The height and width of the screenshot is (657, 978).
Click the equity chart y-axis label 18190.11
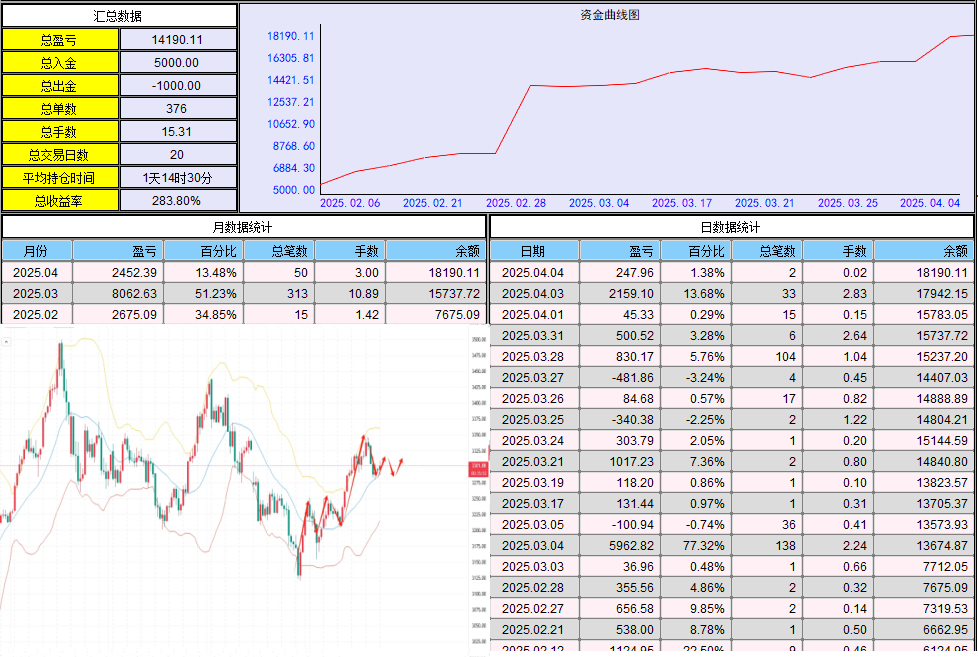[x=291, y=36]
